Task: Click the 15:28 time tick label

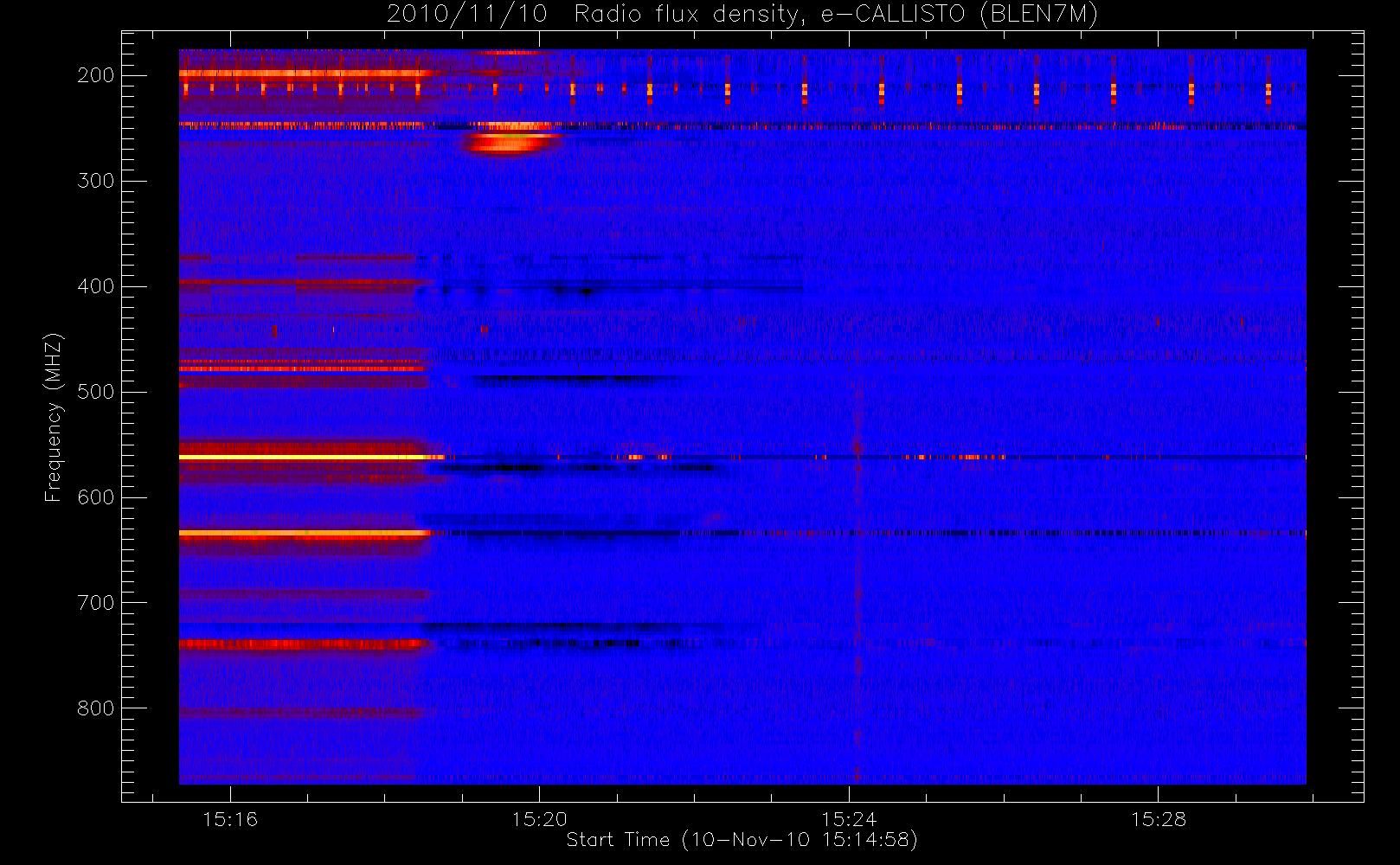Action: (x=1158, y=819)
